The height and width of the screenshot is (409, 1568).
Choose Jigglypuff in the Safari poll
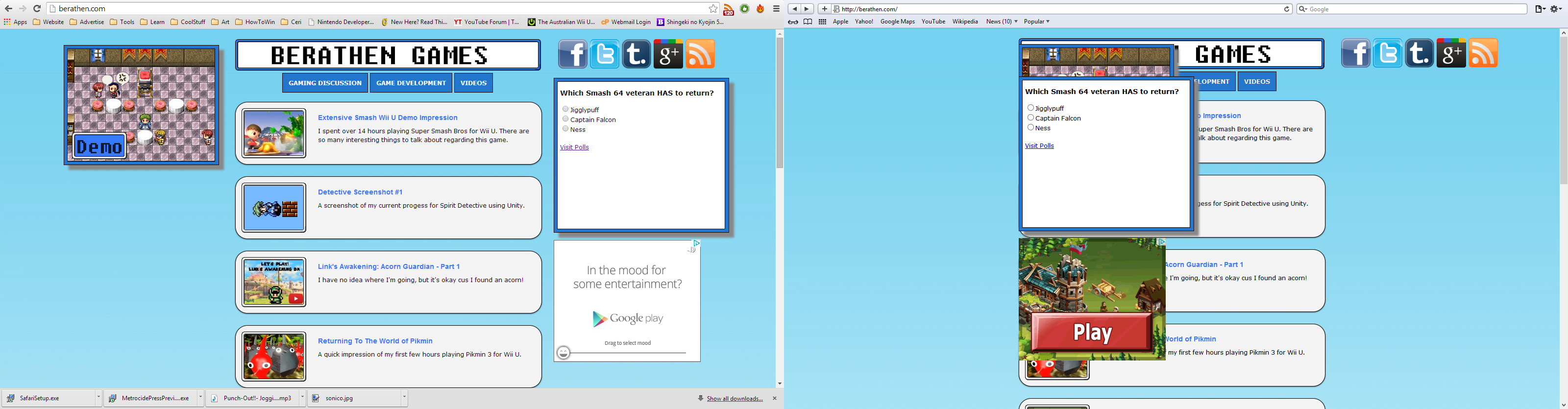pyautogui.click(x=1030, y=108)
